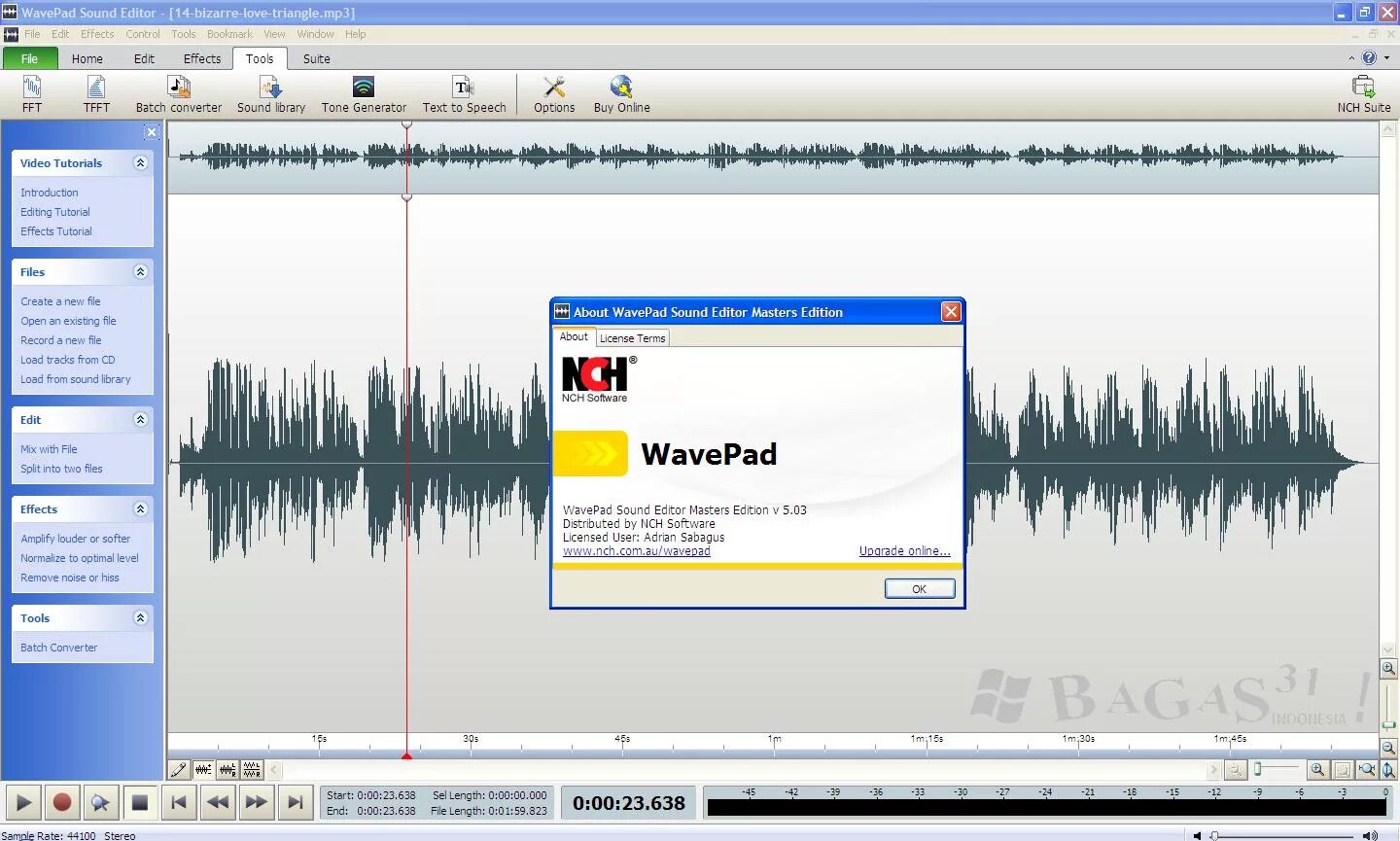The image size is (1400, 841).
Task: Open the Options dialog from toolbar
Action: click(554, 95)
